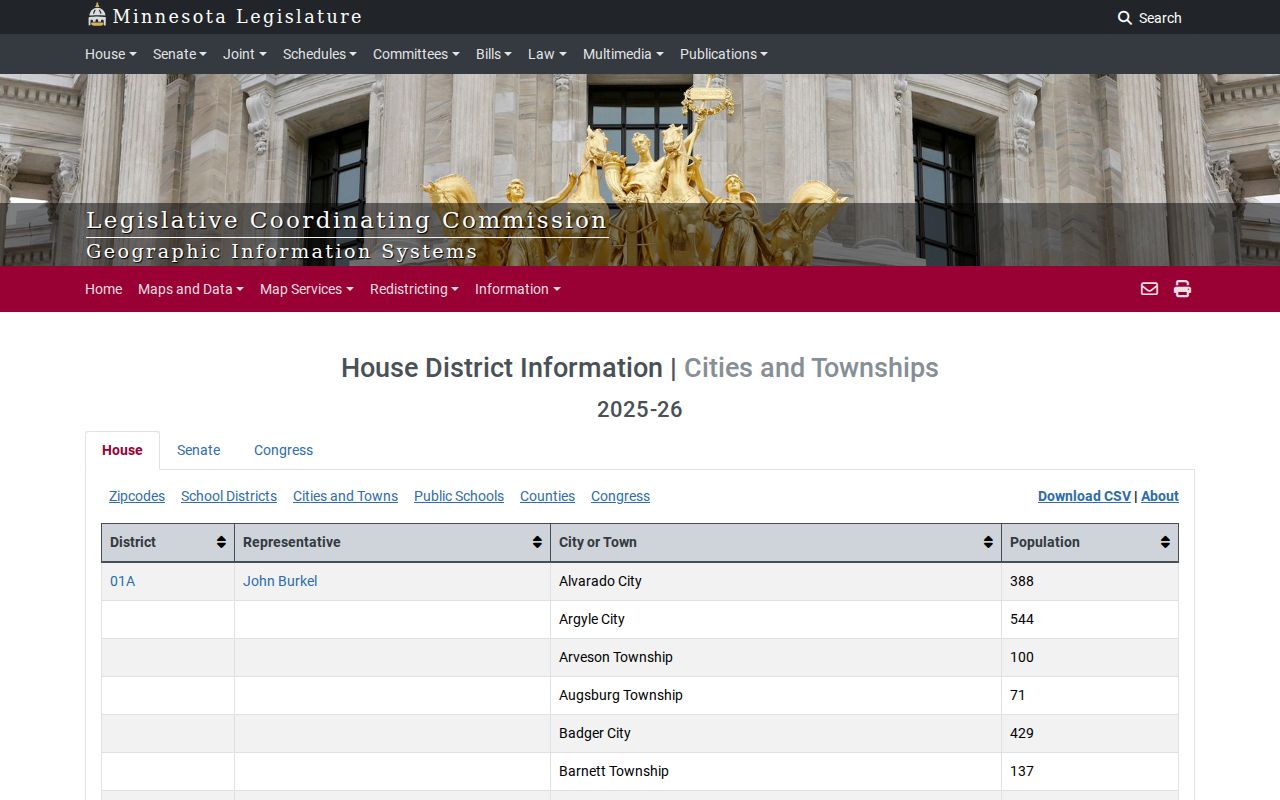Click the Minnesota Legislature site title text
The height and width of the screenshot is (800, 1280).
(237, 16)
